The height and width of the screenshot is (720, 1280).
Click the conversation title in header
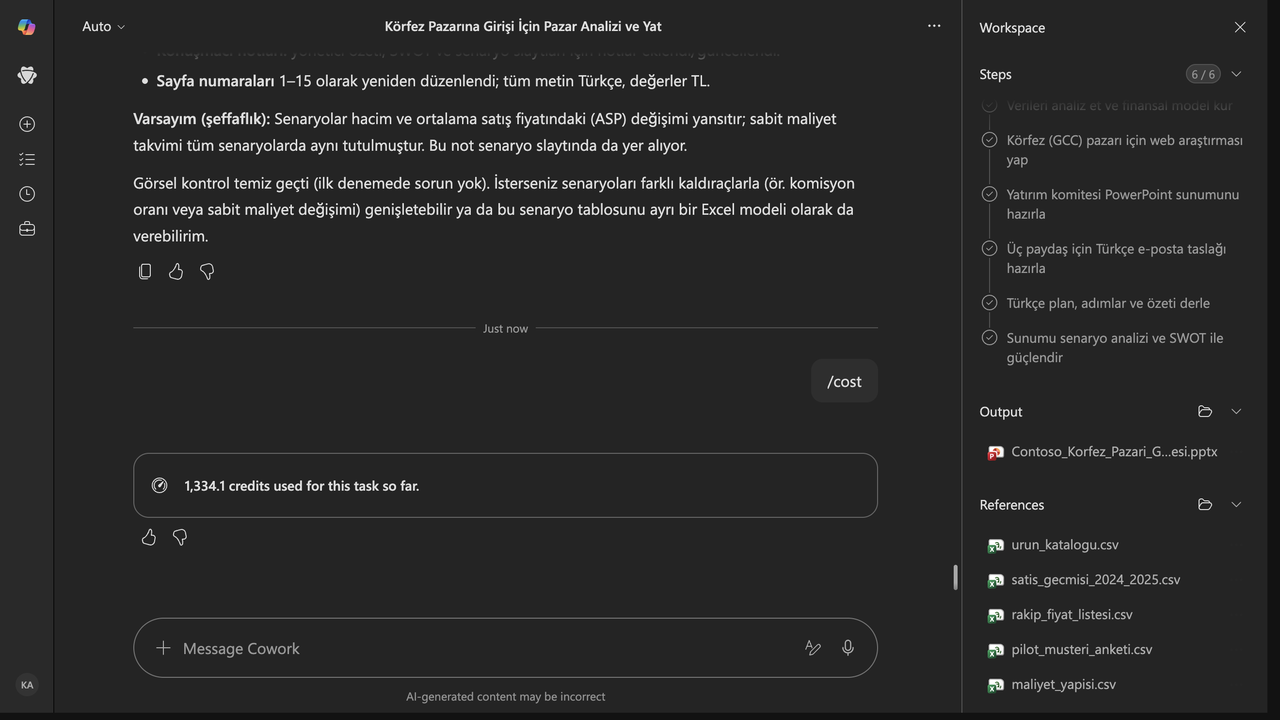(x=523, y=27)
